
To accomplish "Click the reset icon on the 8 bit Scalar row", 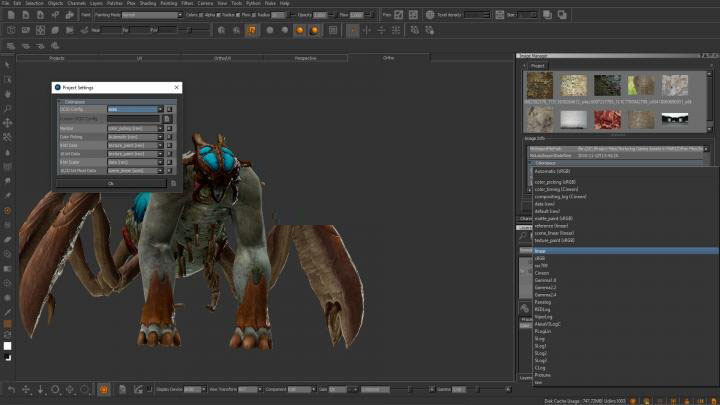I will [x=169, y=162].
